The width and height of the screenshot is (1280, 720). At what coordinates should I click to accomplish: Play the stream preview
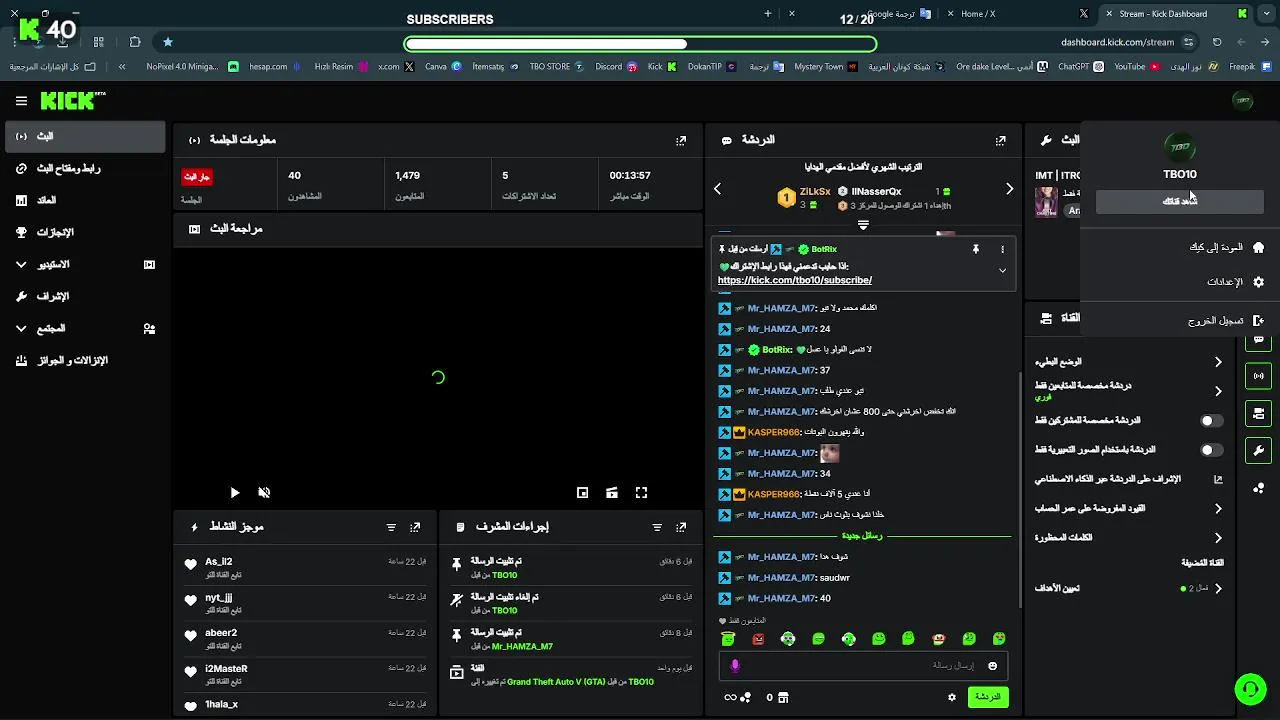point(234,492)
